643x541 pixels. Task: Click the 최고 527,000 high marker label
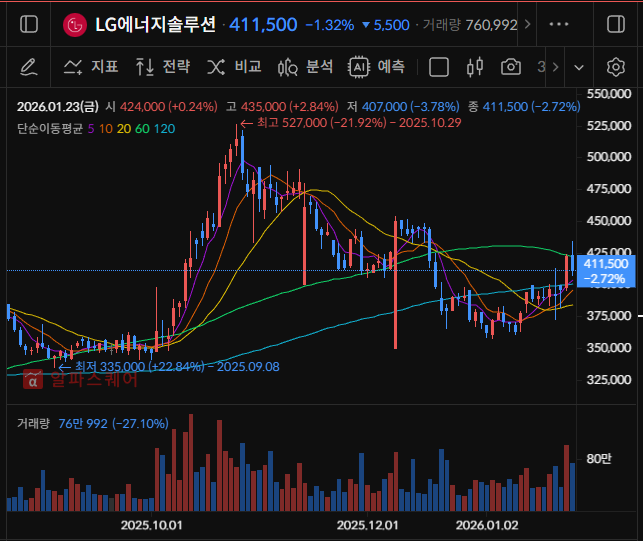coord(351,123)
